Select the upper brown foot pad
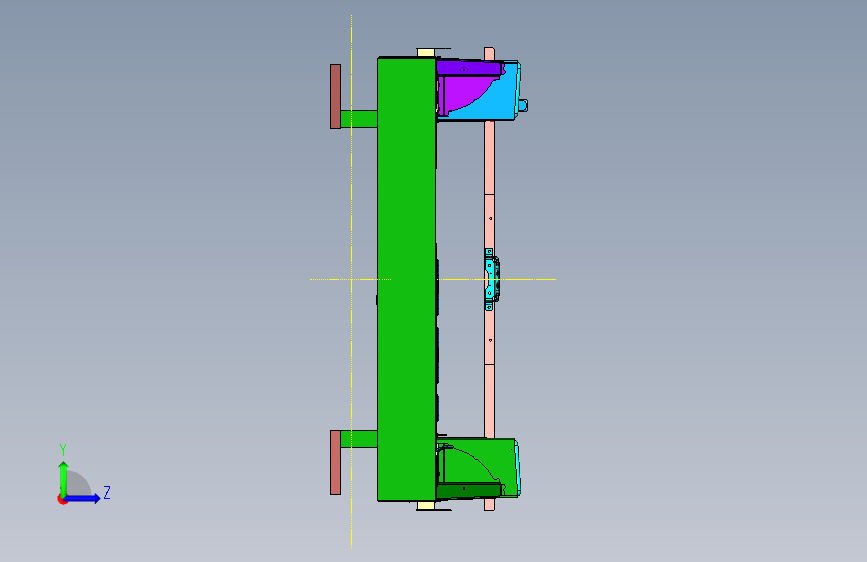Viewport: 867px width, 562px height. pyautogui.click(x=335, y=96)
